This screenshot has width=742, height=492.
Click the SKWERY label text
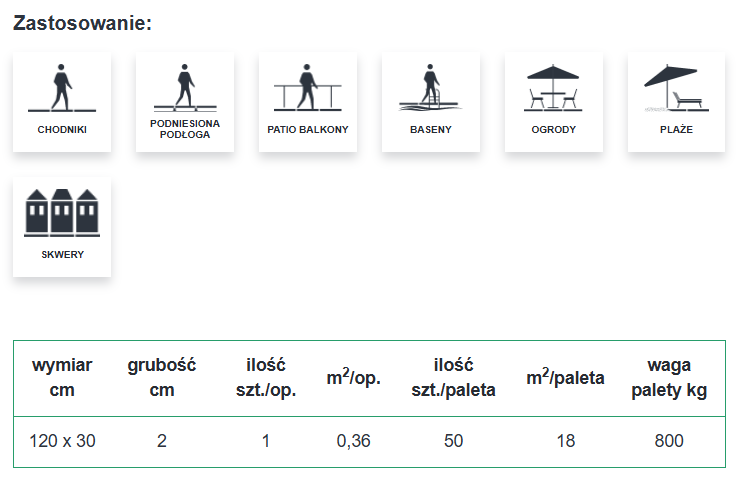coord(62,254)
